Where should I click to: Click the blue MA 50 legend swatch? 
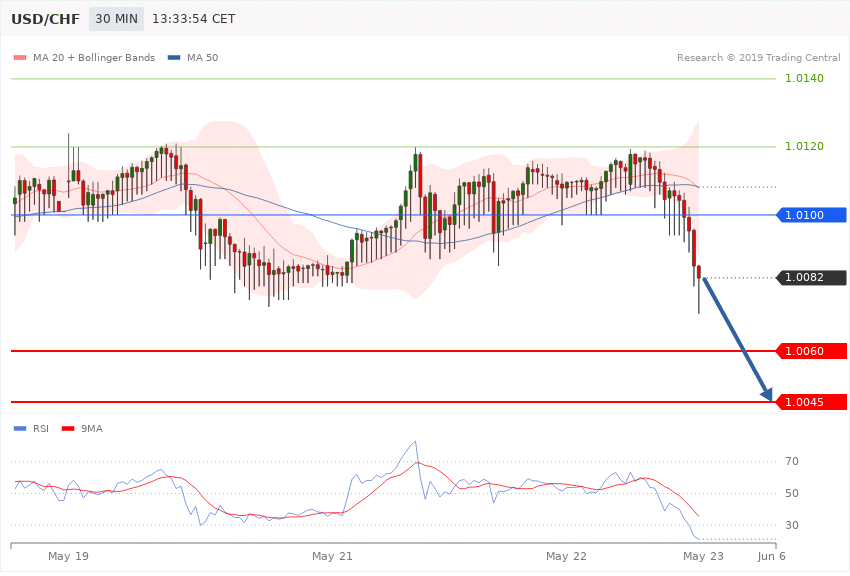coord(174,57)
